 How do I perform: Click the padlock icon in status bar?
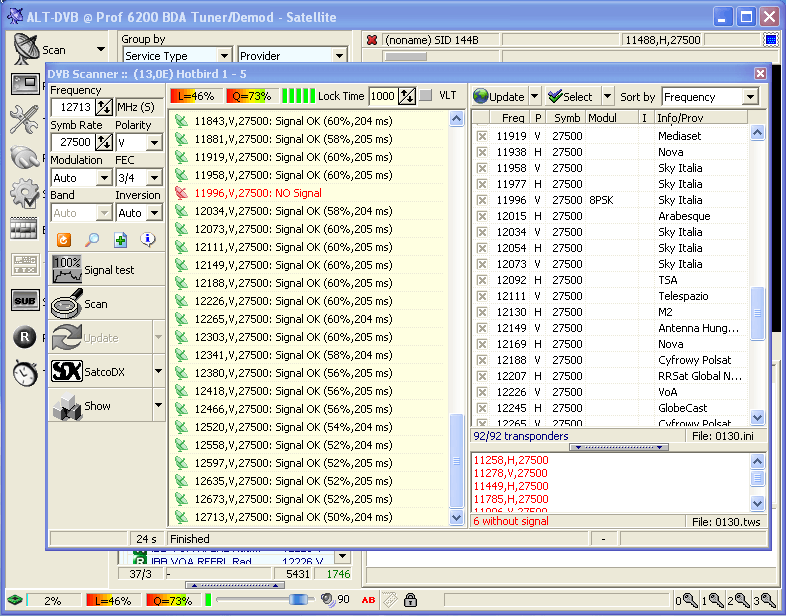[410, 599]
